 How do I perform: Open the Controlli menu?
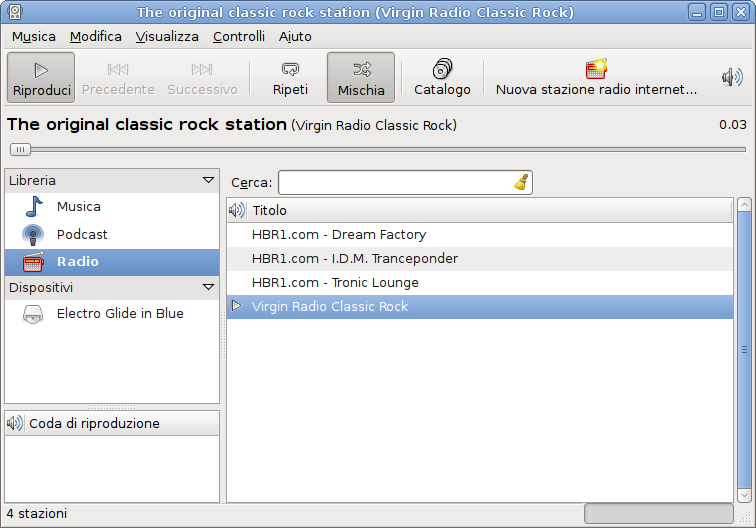239,37
